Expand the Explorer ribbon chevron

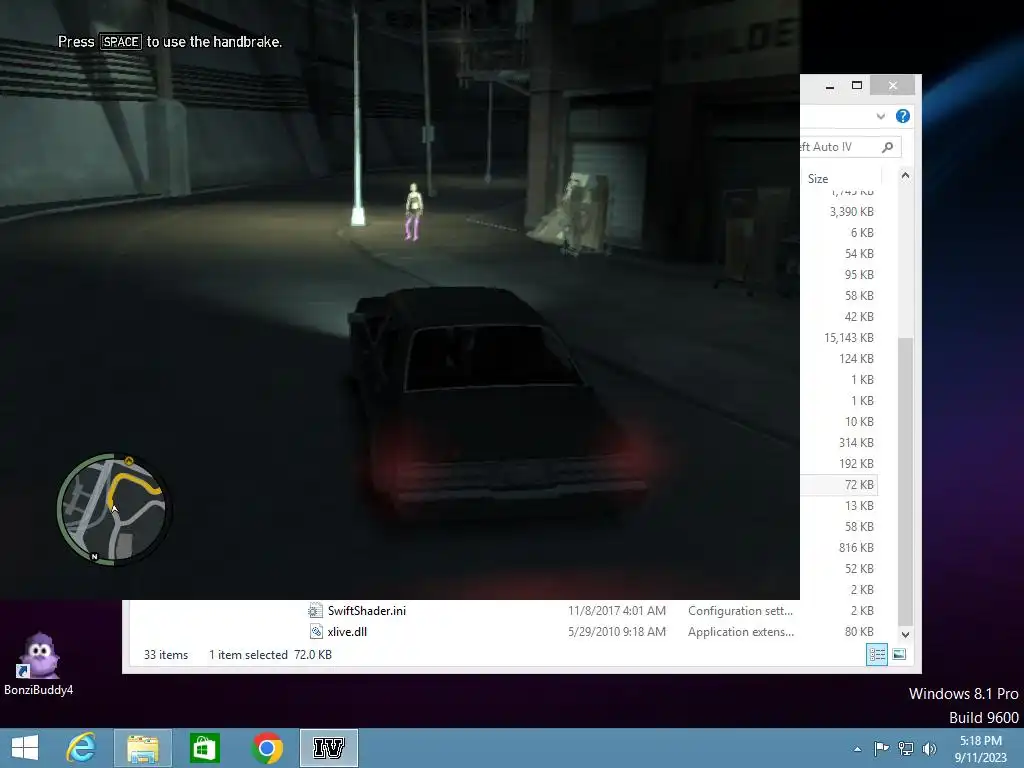pyautogui.click(x=880, y=116)
